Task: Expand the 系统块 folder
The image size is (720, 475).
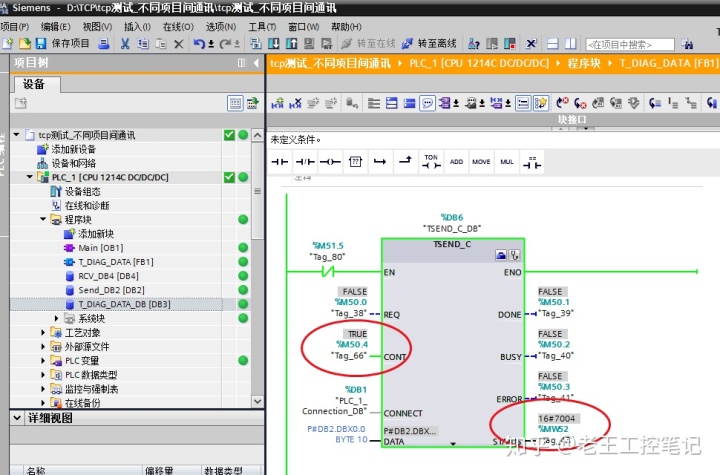Action: click(x=56, y=318)
